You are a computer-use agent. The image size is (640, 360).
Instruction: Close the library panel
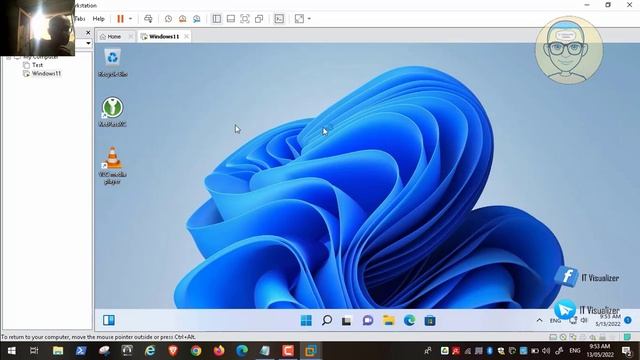pos(88,32)
